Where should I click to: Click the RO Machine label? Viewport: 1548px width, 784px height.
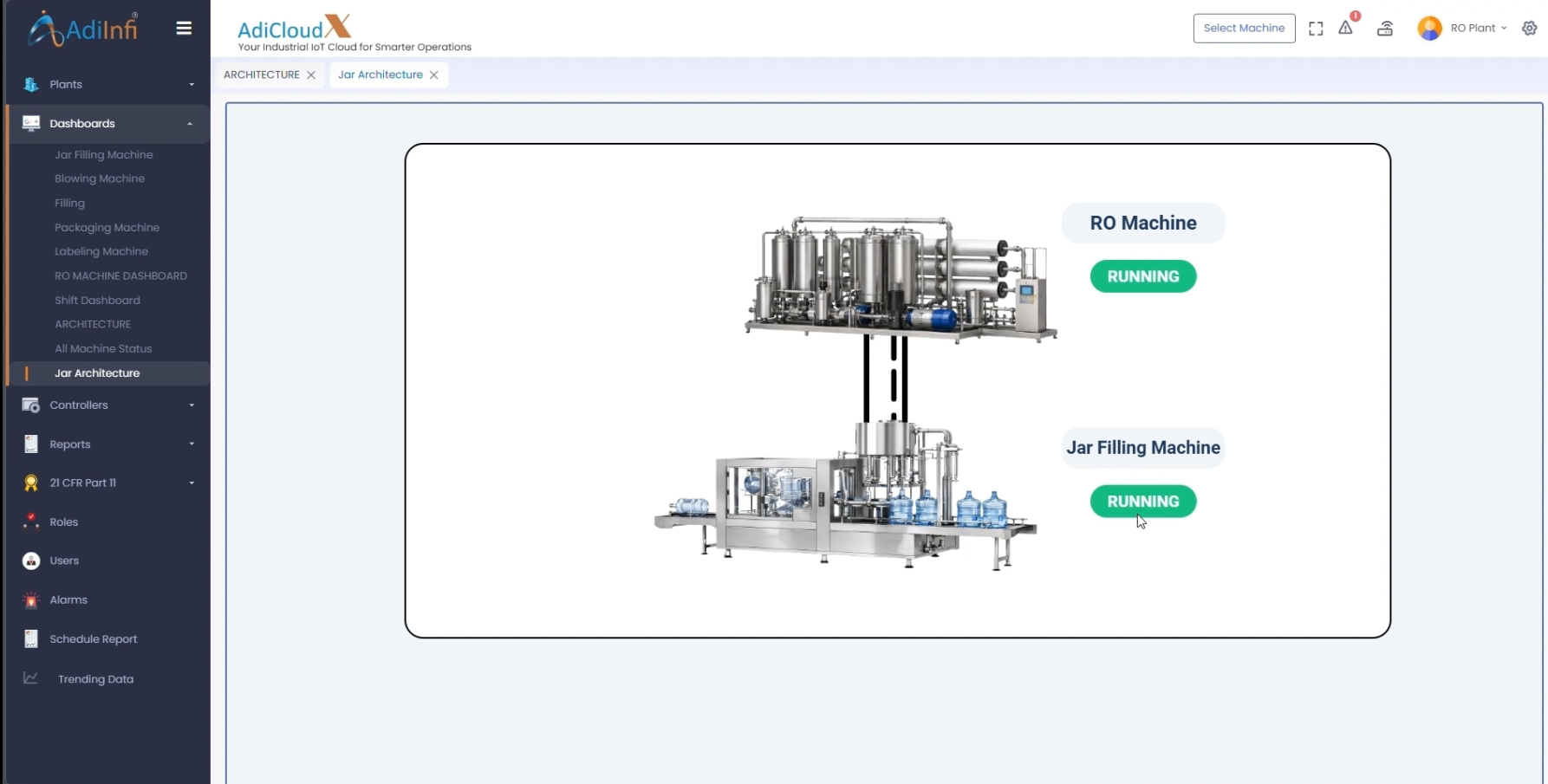tap(1143, 223)
